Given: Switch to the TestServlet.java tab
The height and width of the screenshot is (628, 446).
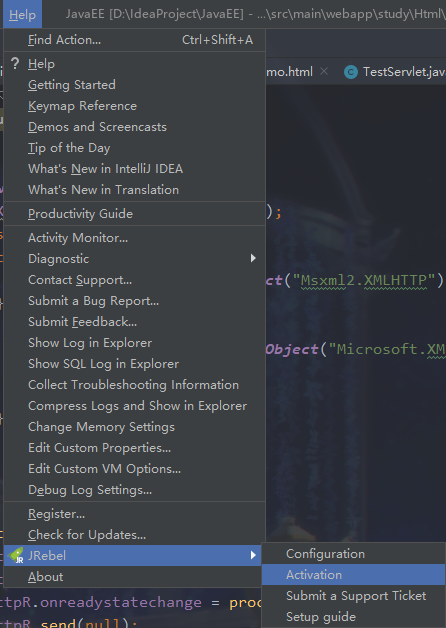Looking at the screenshot, I should (394, 72).
